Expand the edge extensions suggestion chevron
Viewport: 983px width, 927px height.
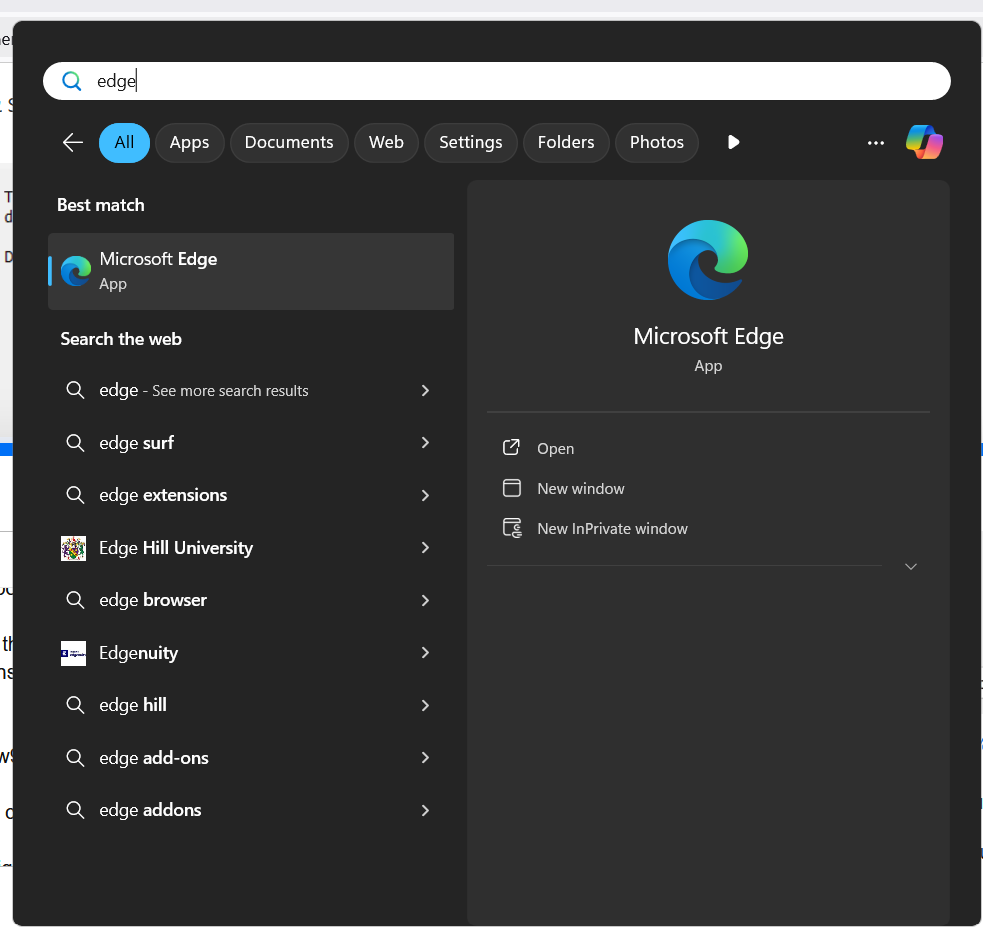425,495
